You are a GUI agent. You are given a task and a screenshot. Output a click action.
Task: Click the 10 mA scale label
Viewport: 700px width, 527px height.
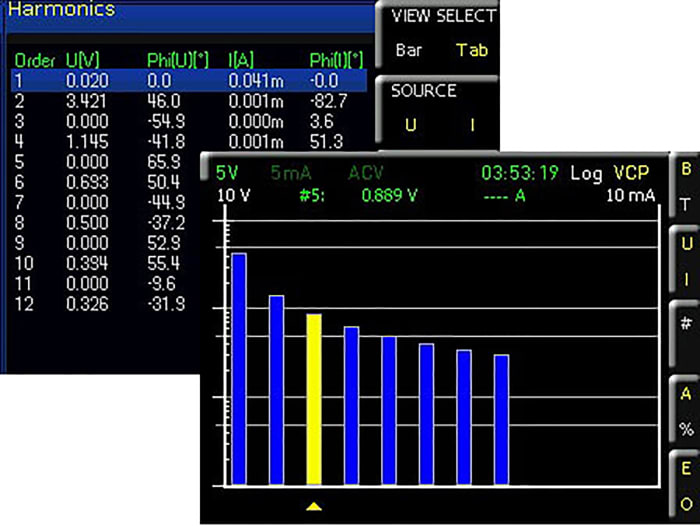(631, 196)
